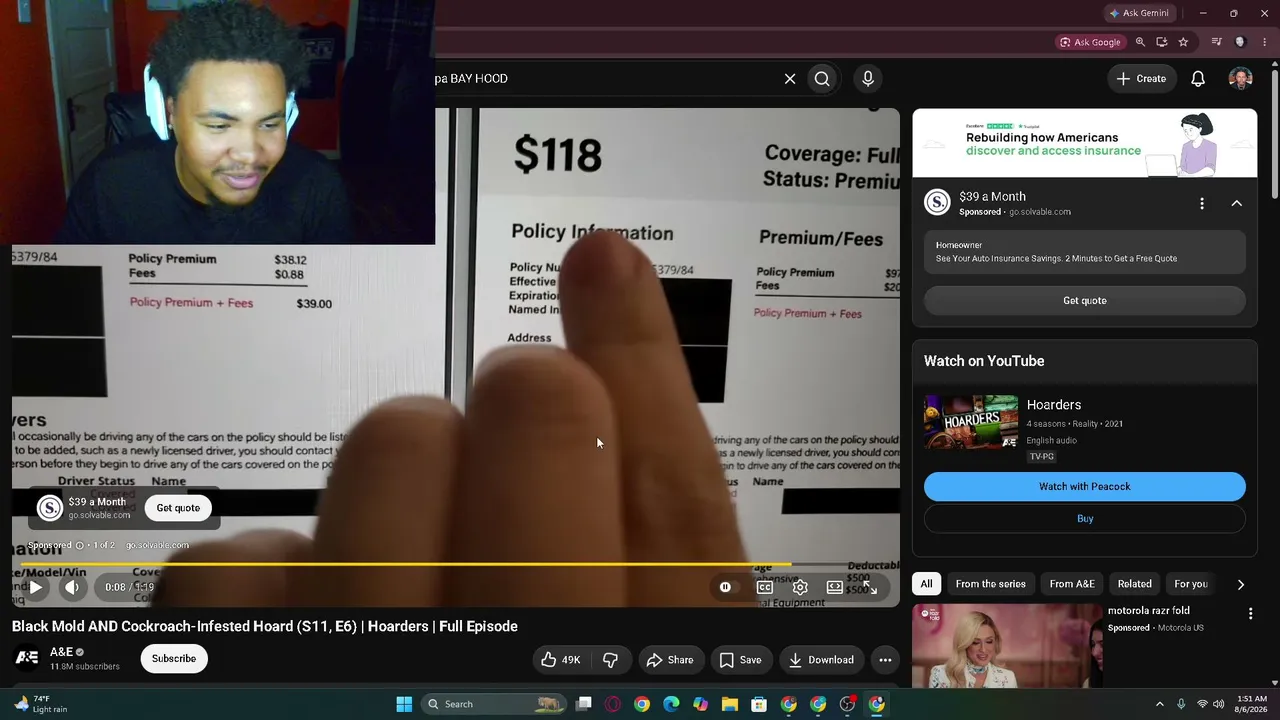Open the Chrome profile avatar
Image resolution: width=1280 pixels, height=720 pixels.
(1240, 42)
